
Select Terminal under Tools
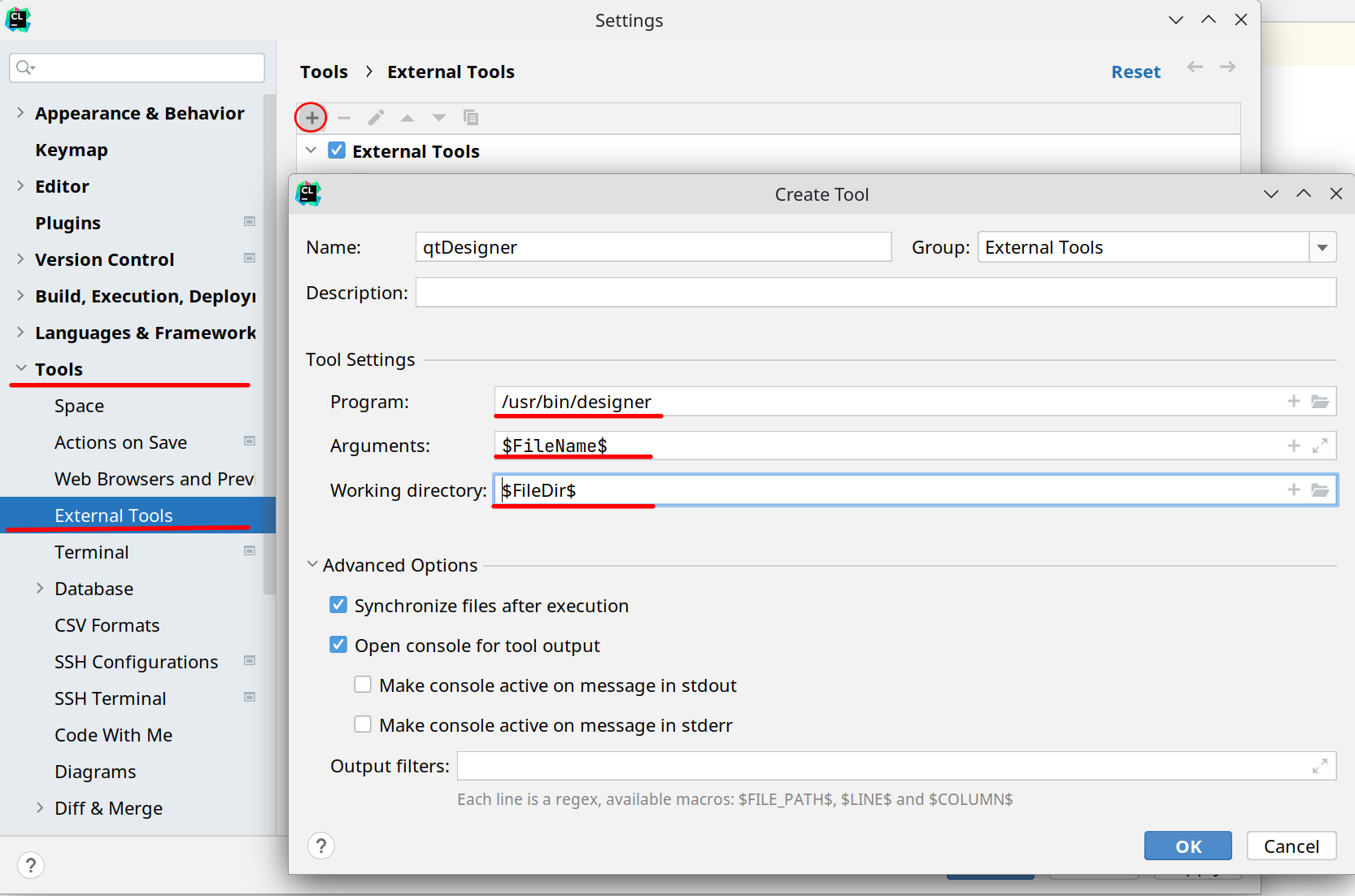(x=92, y=552)
